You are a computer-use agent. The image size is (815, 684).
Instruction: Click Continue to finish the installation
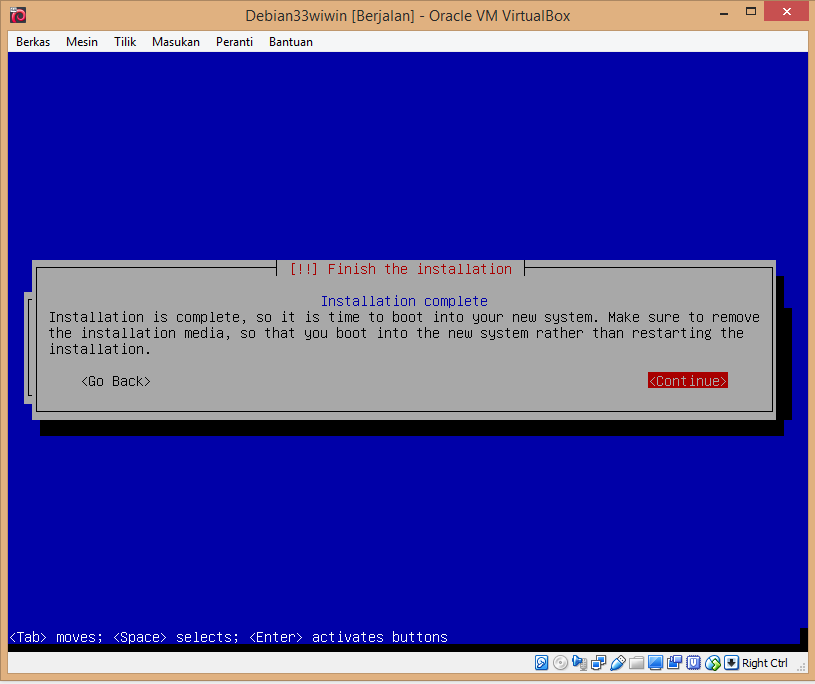coord(687,380)
